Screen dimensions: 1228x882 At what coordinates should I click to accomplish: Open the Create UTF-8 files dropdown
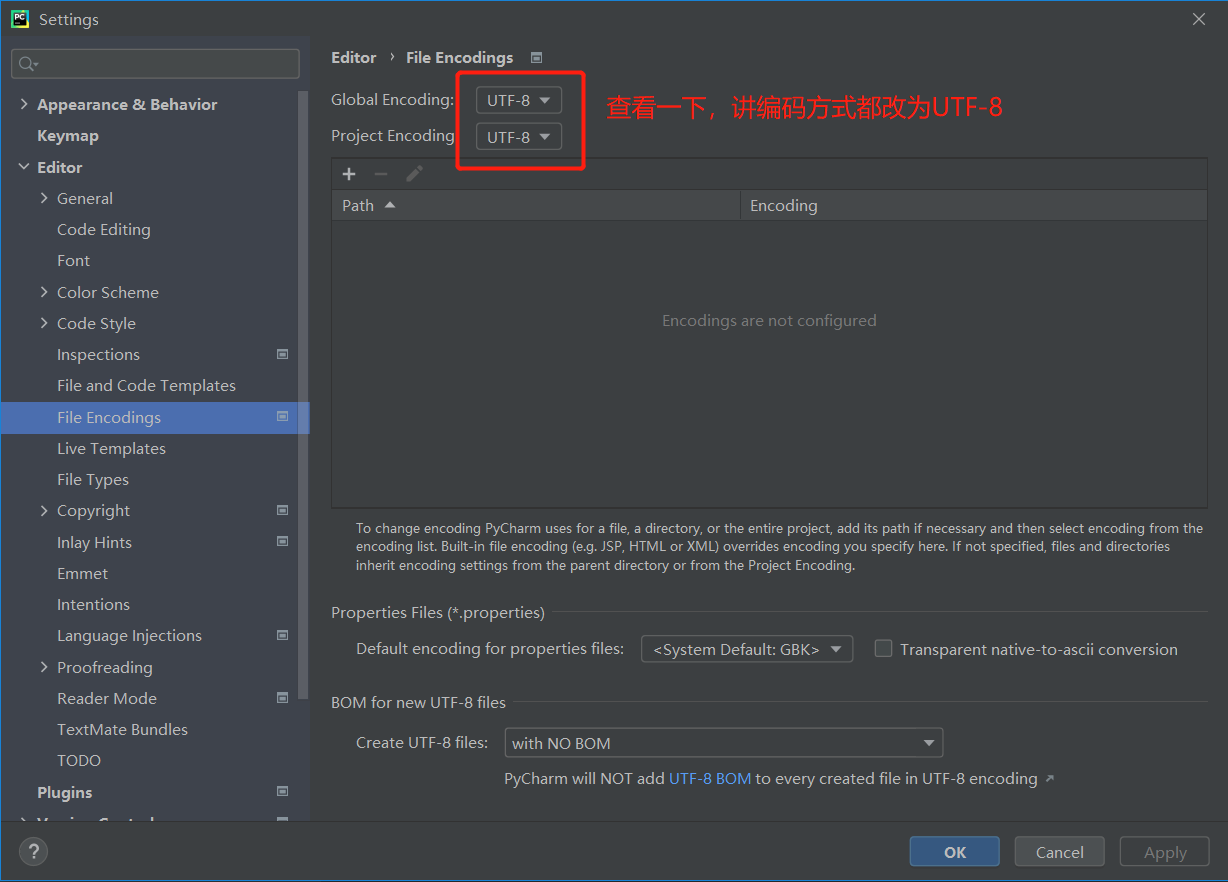pos(724,743)
